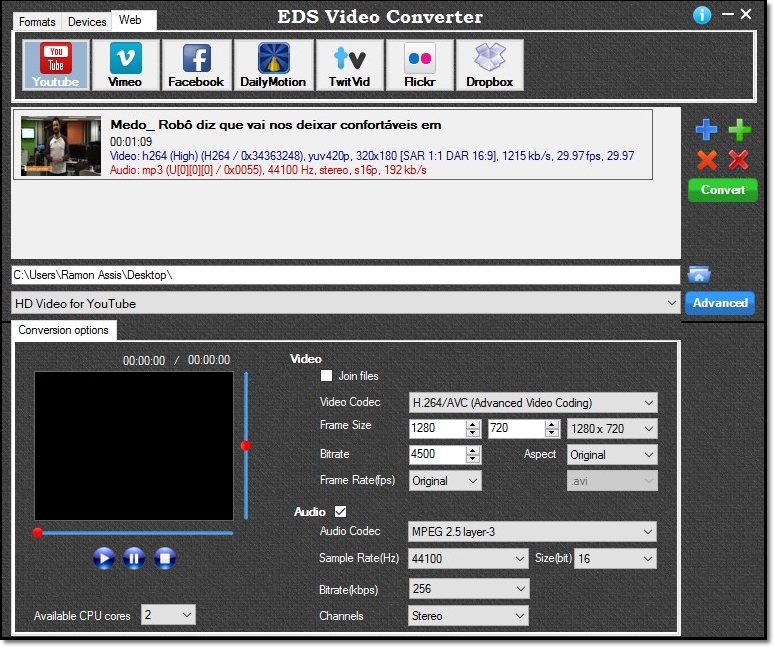This screenshot has width=775, height=648.
Task: Select the video thumbnail in file list
Action: click(61, 146)
